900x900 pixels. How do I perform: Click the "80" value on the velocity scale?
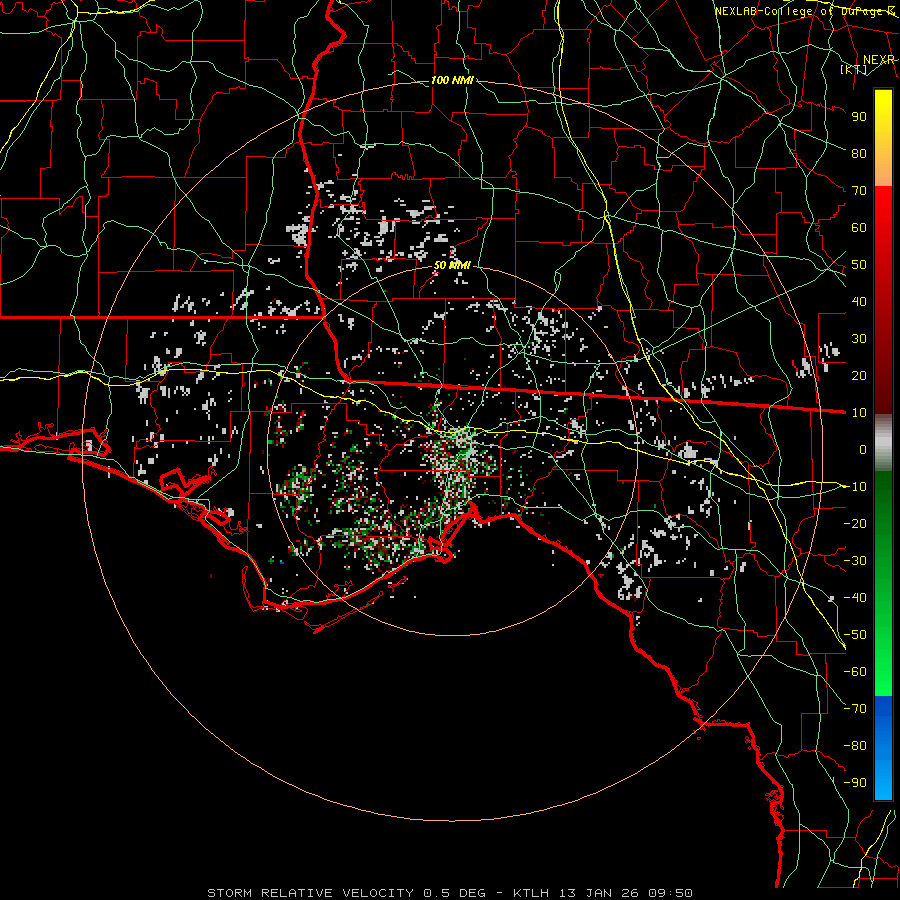tap(859, 153)
